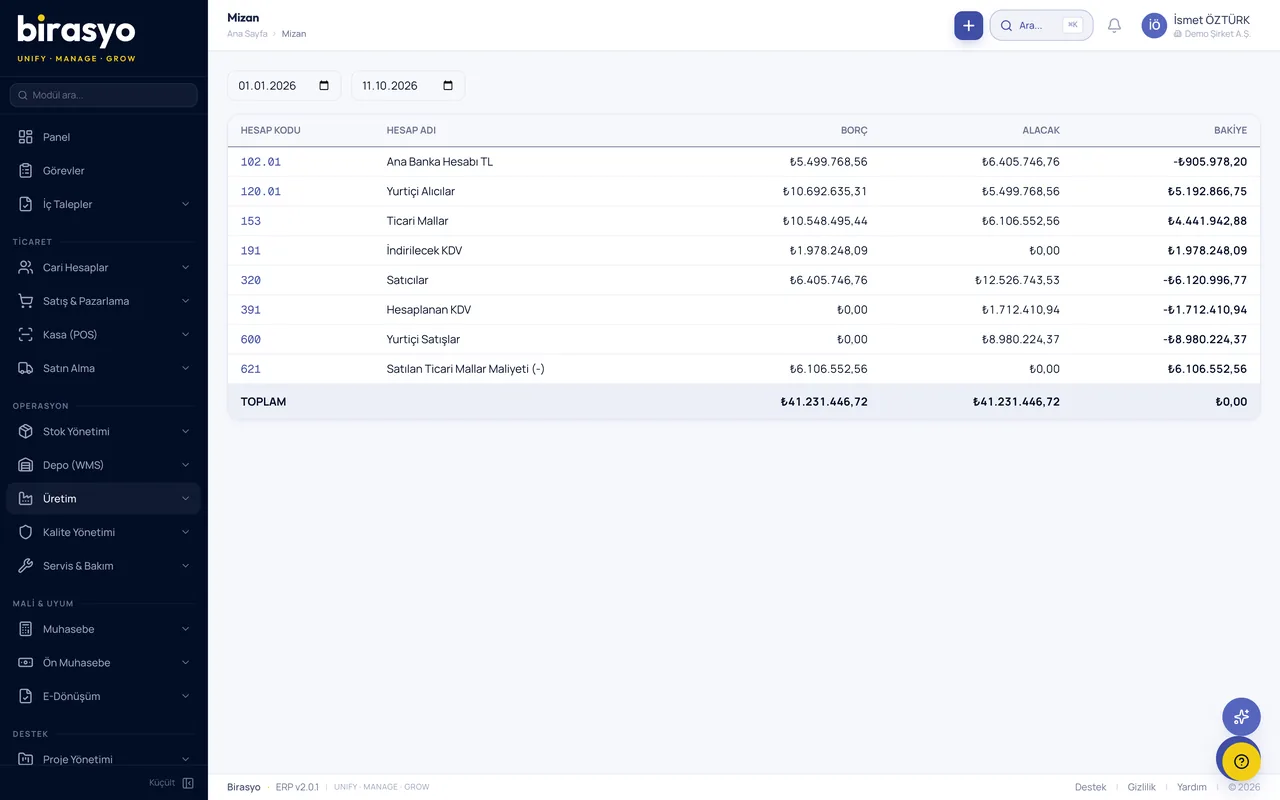Click the Gizlilik footer link
The image size is (1280, 800).
tap(1141, 787)
